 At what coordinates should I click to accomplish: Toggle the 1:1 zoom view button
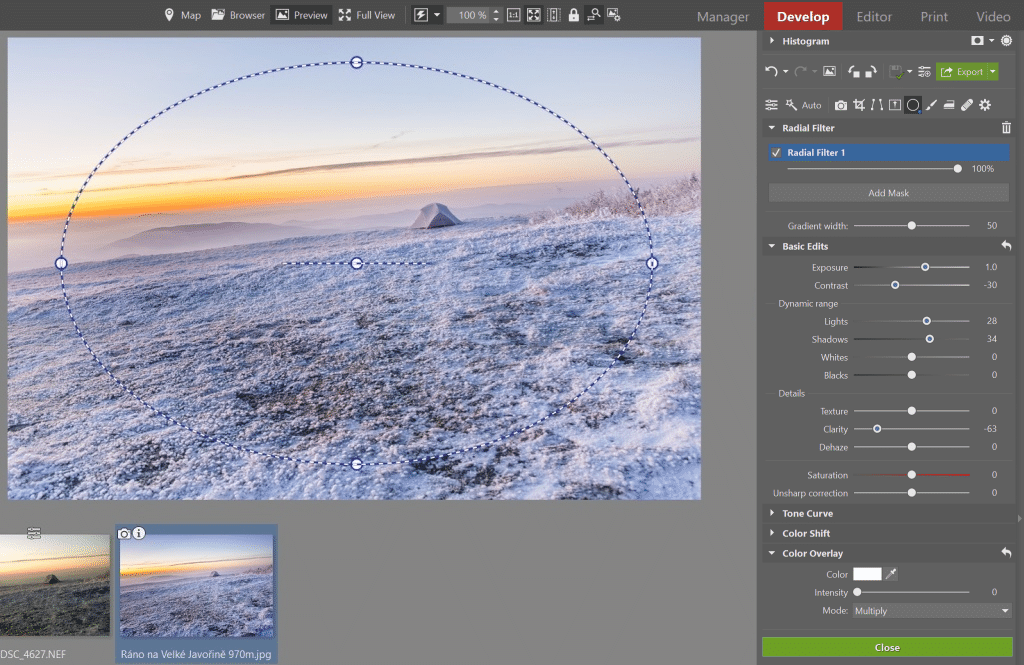tap(513, 15)
